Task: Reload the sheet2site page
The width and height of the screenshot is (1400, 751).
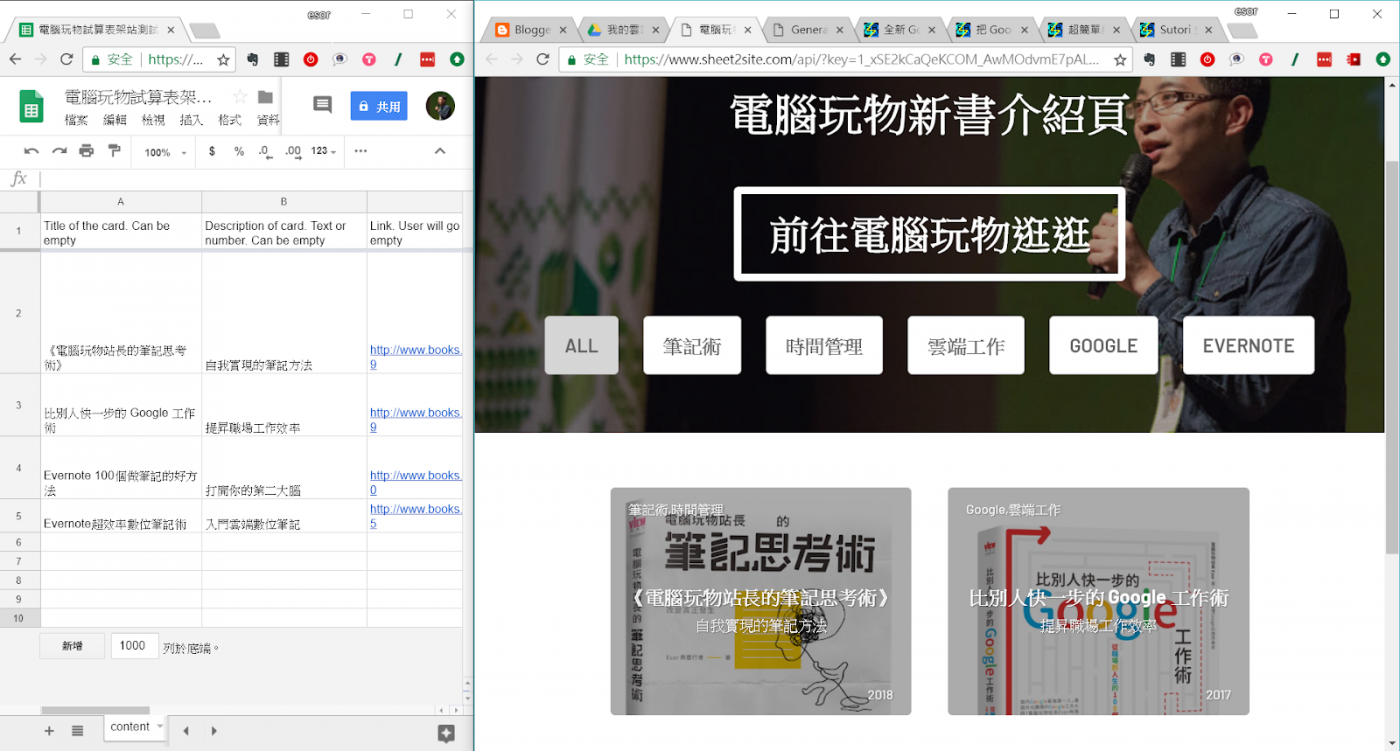Action: coord(543,60)
